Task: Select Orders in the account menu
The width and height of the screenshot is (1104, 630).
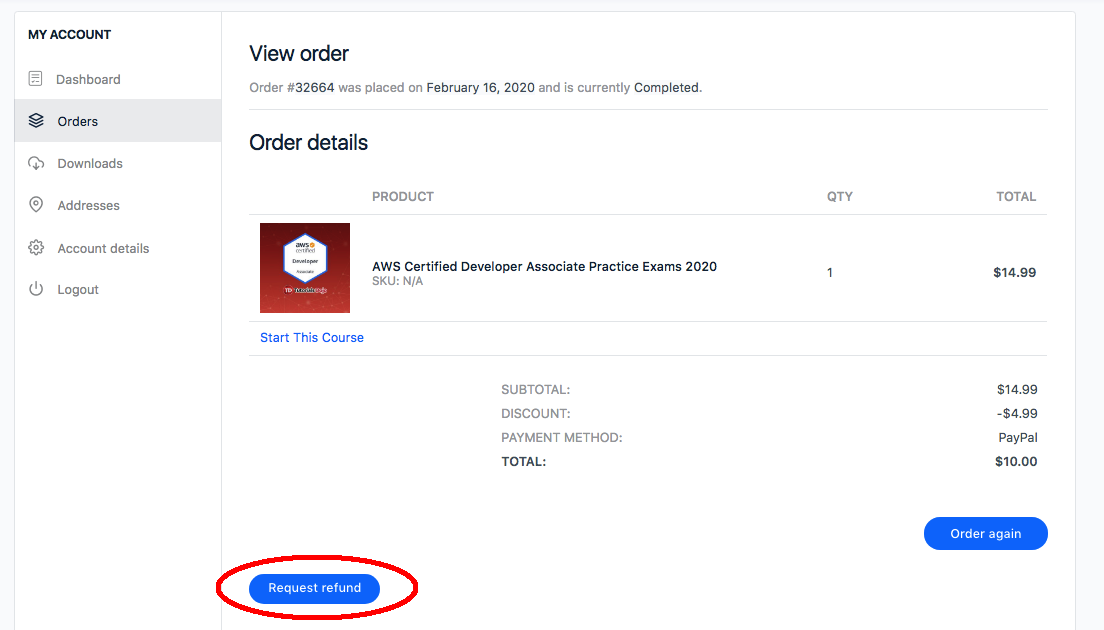Action: coord(78,121)
